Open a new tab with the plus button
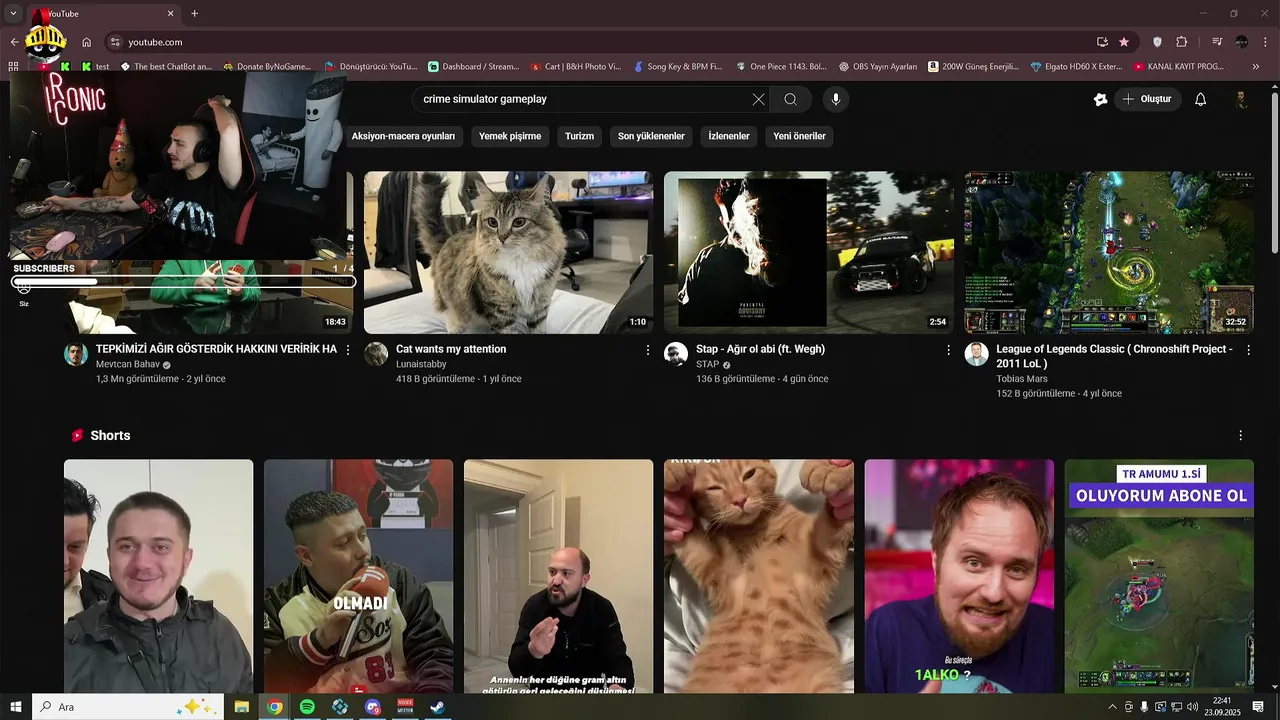This screenshot has width=1280, height=720. pyautogui.click(x=194, y=14)
